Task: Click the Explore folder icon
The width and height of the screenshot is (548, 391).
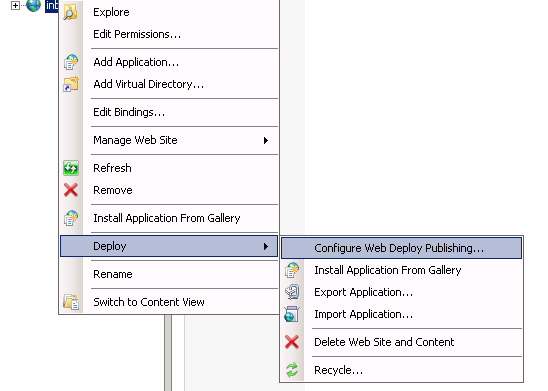Action: 71,12
